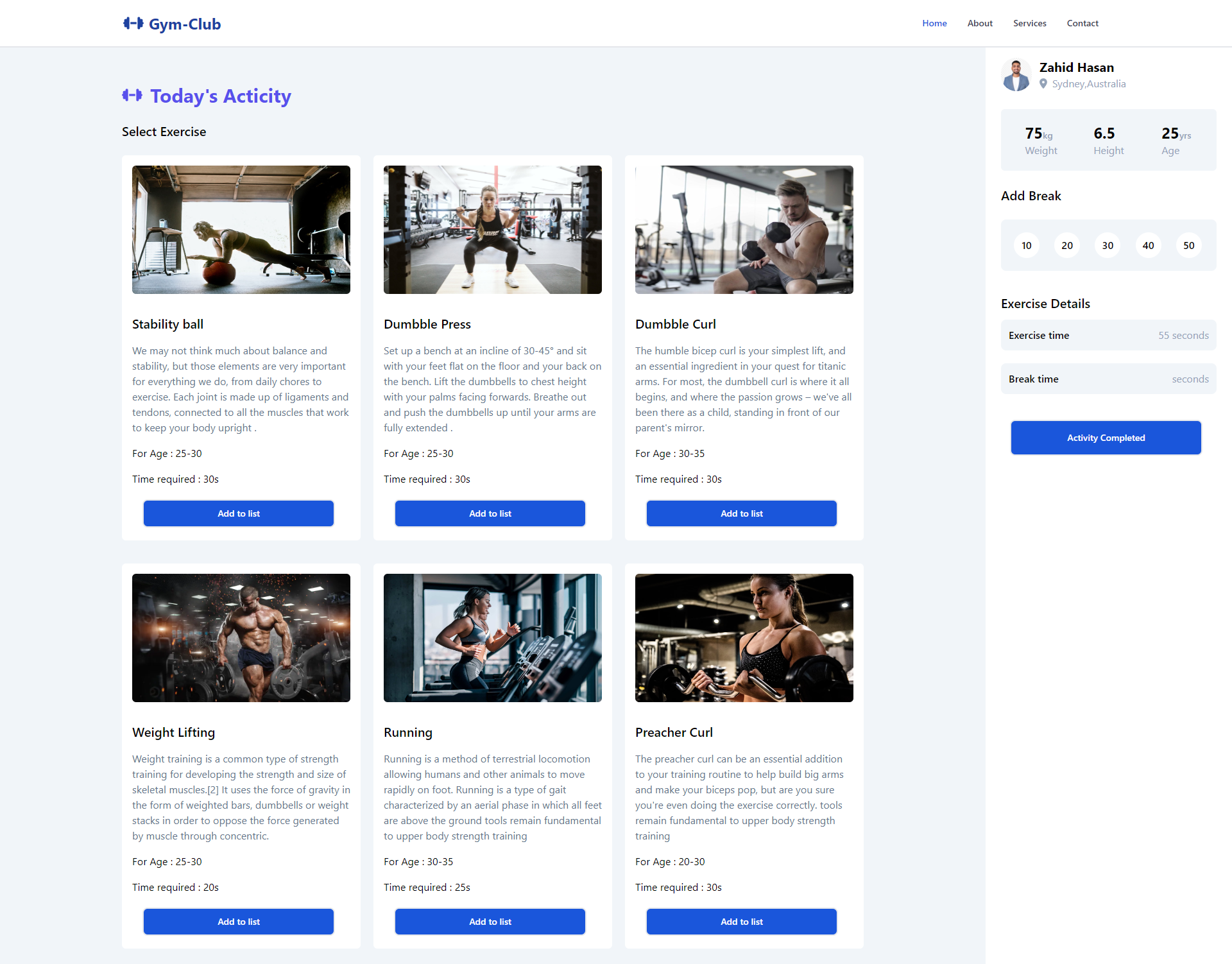Add Dumbble Curl to list

coord(741,513)
